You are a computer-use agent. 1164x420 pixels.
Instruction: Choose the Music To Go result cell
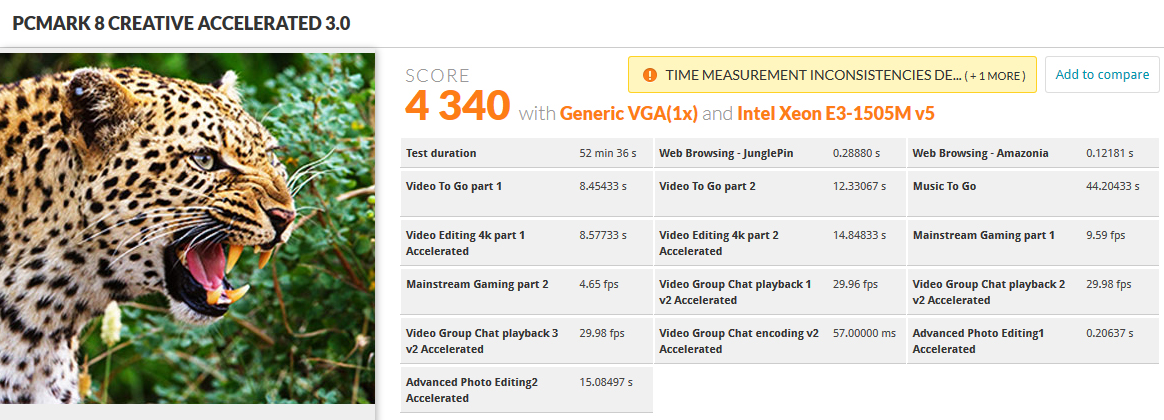pos(1035,194)
